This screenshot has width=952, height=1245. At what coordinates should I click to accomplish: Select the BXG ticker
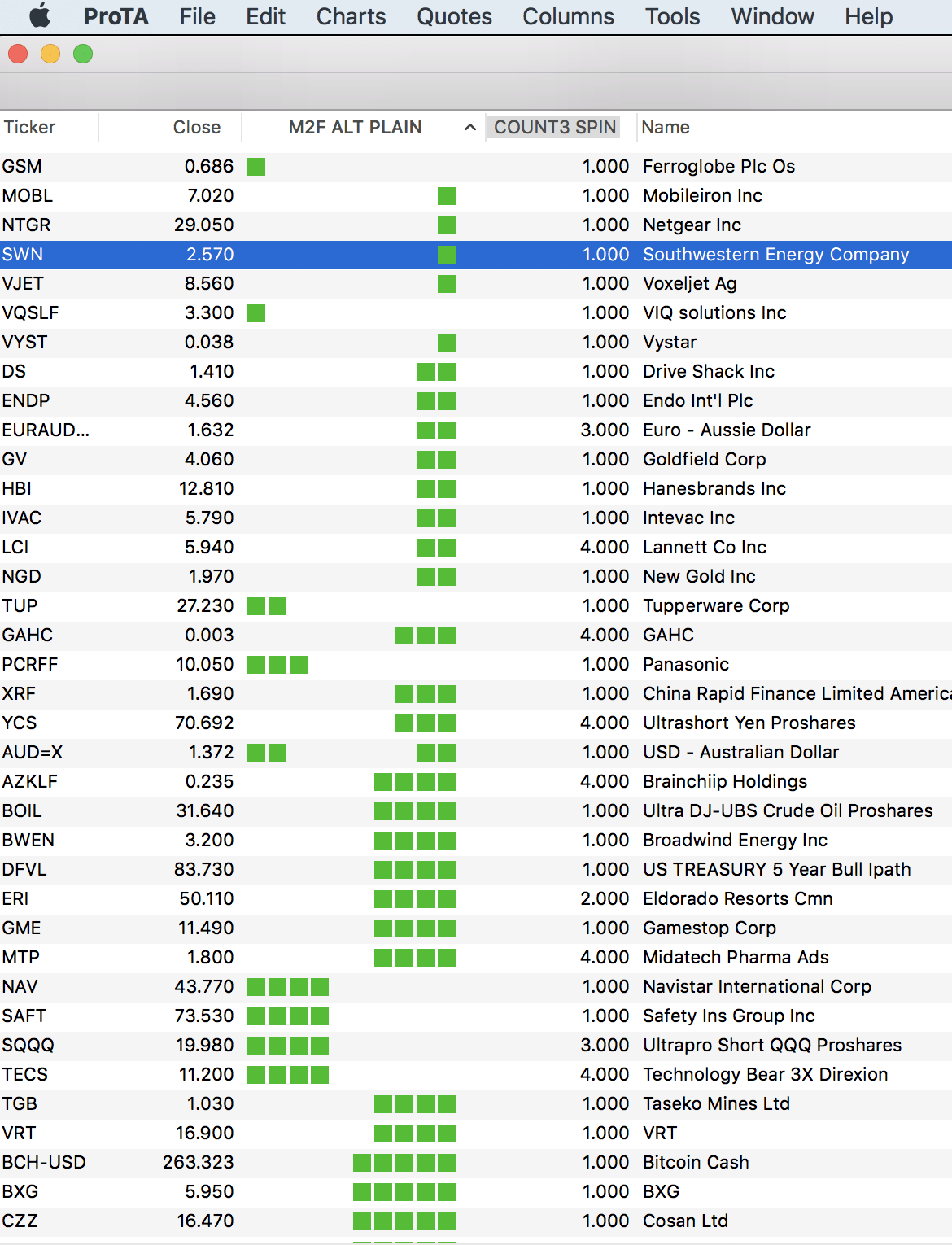[20, 1192]
